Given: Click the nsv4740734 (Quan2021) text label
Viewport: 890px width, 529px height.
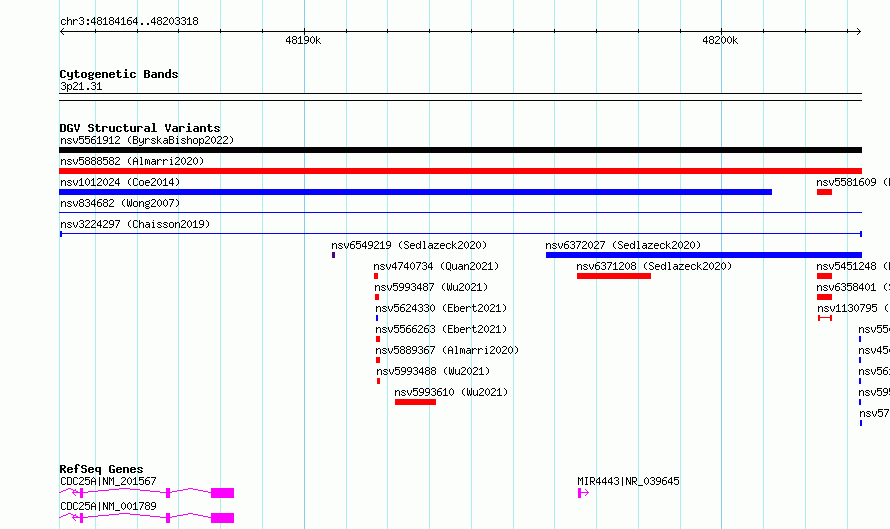Looking at the screenshot, I should click(436, 266).
